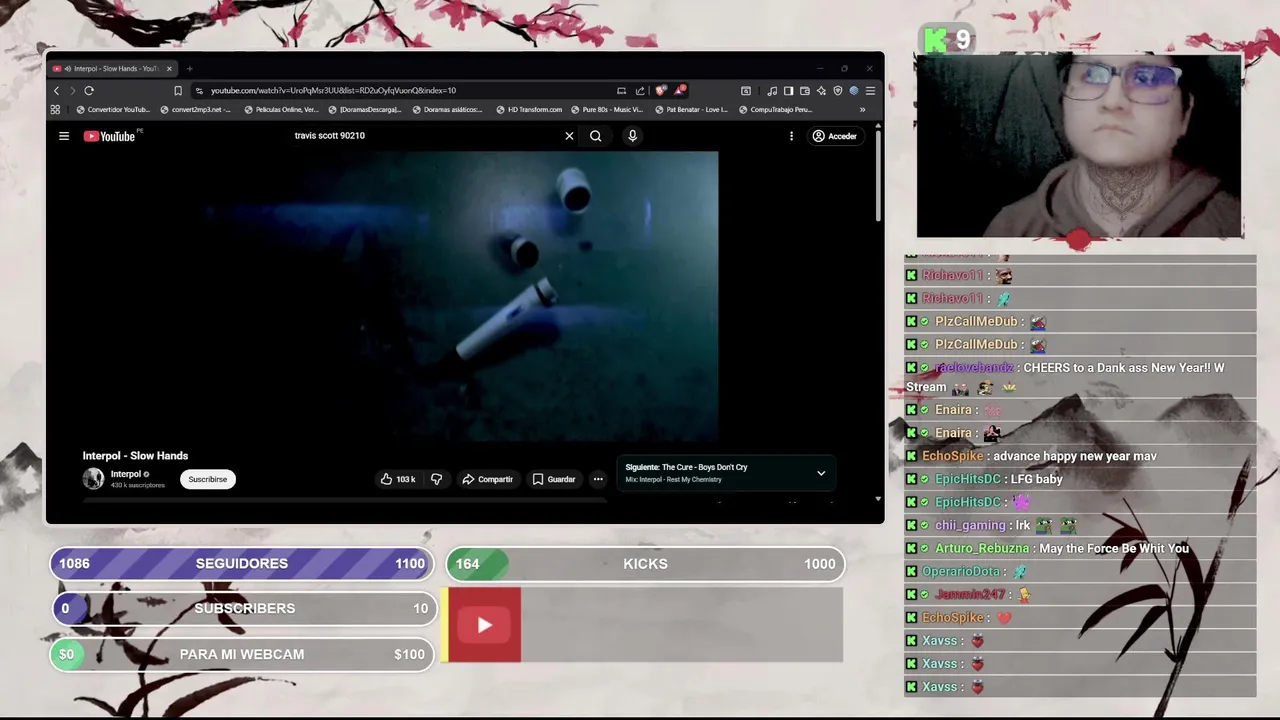Screen dimensions: 1280x720
Task: Expand the hidden bookmarks chevron
Action: click(862, 110)
